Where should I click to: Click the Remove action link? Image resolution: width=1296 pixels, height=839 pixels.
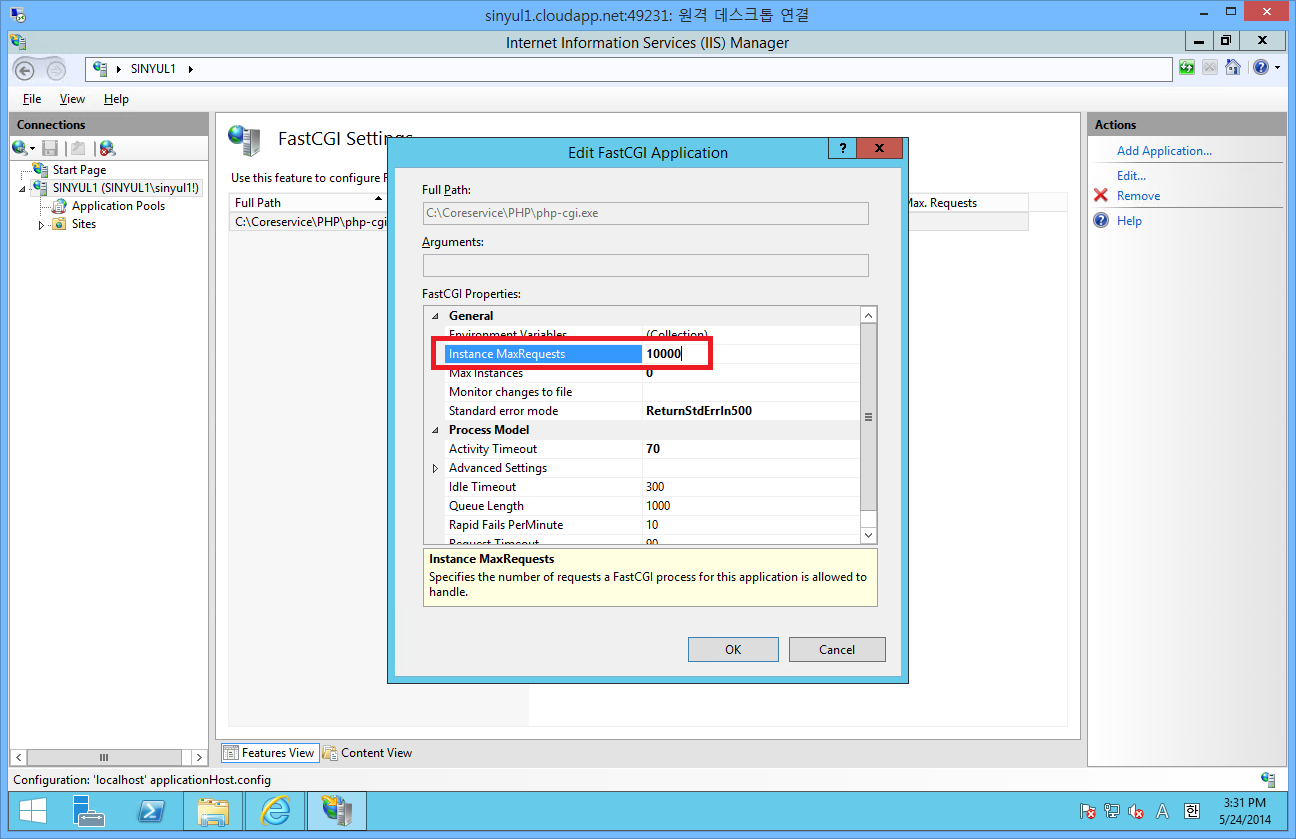(x=1138, y=196)
